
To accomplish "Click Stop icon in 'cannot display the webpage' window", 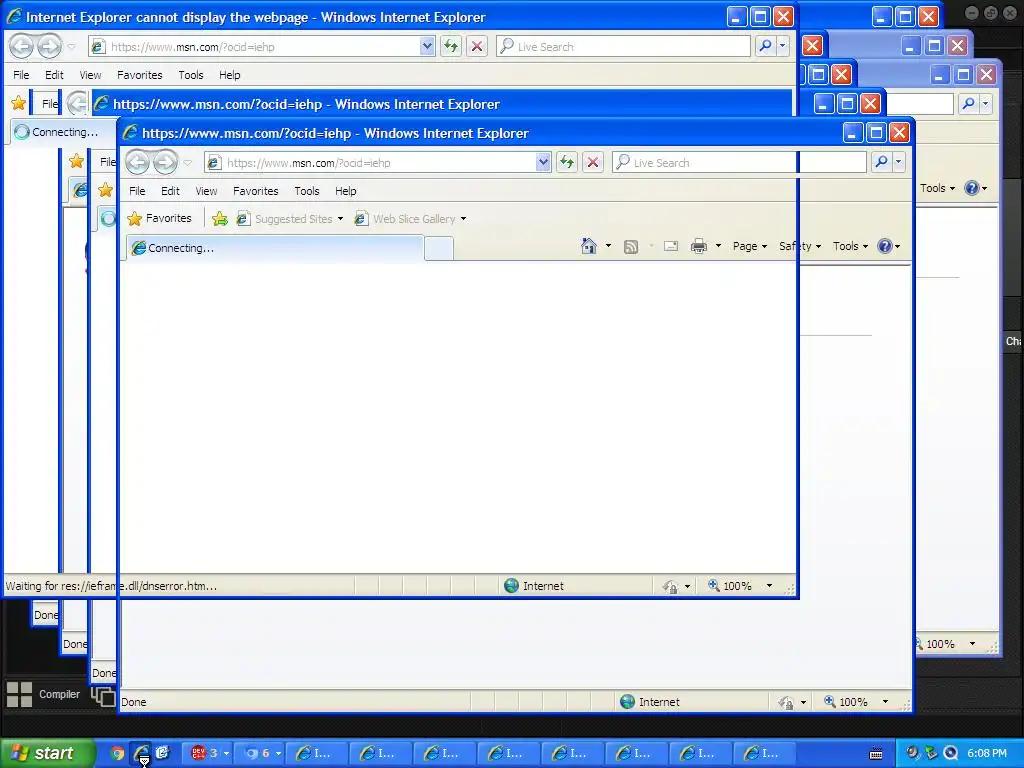I will (477, 46).
